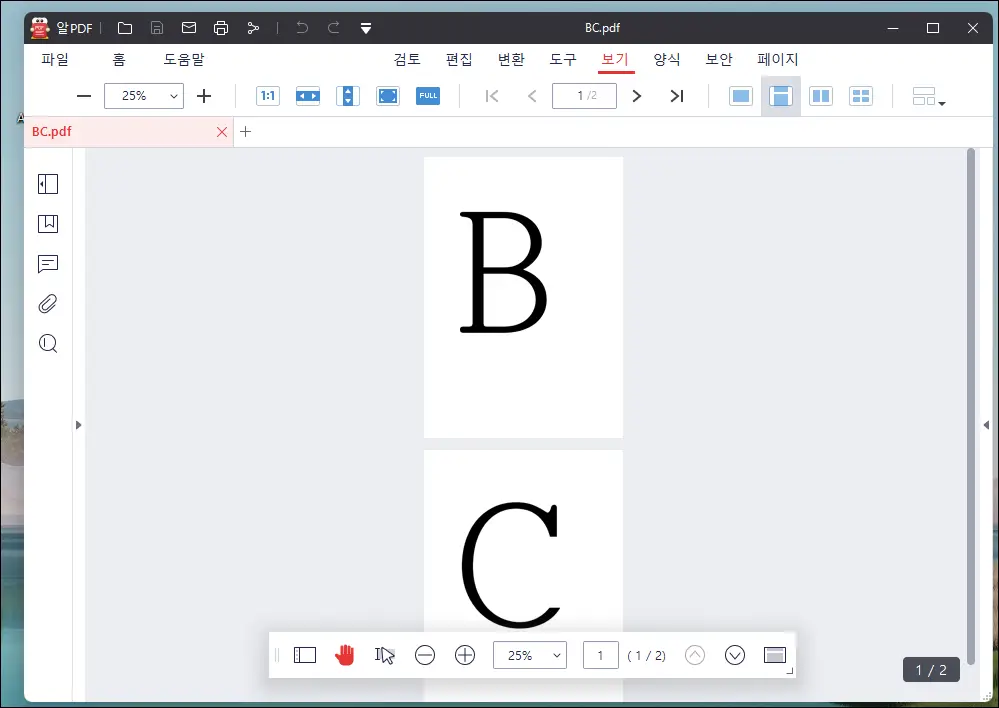999x708 pixels.
Task: Switch to the 편집 ribbon tab
Action: pos(459,59)
